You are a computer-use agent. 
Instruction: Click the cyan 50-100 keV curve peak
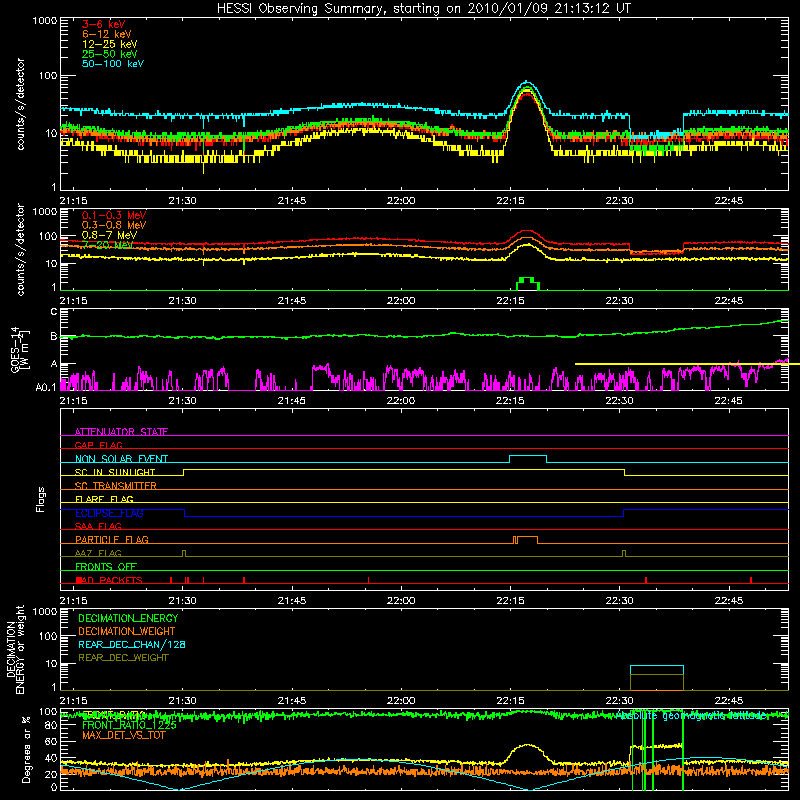pyautogui.click(x=527, y=82)
